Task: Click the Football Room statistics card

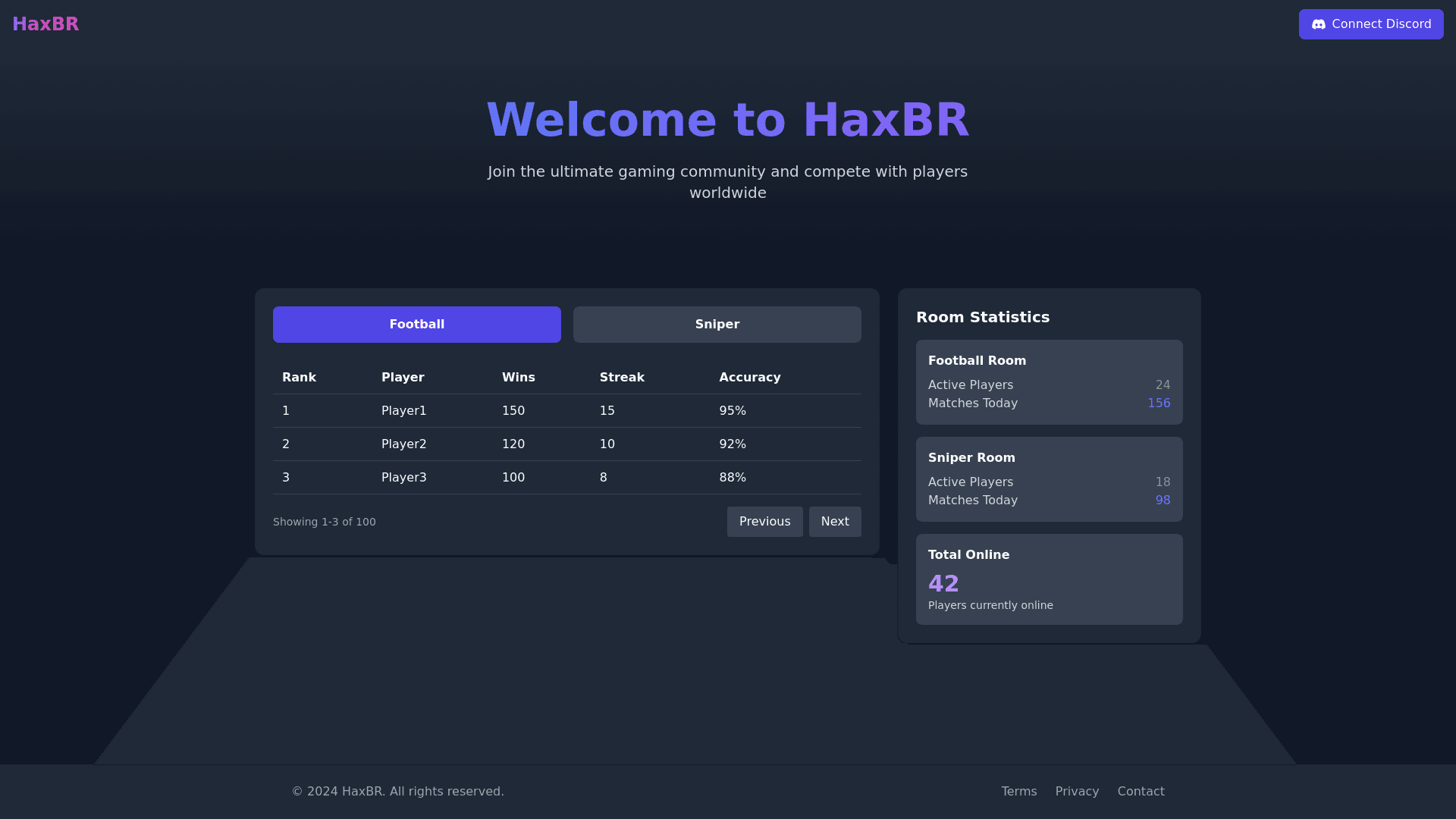Action: coord(1049,382)
